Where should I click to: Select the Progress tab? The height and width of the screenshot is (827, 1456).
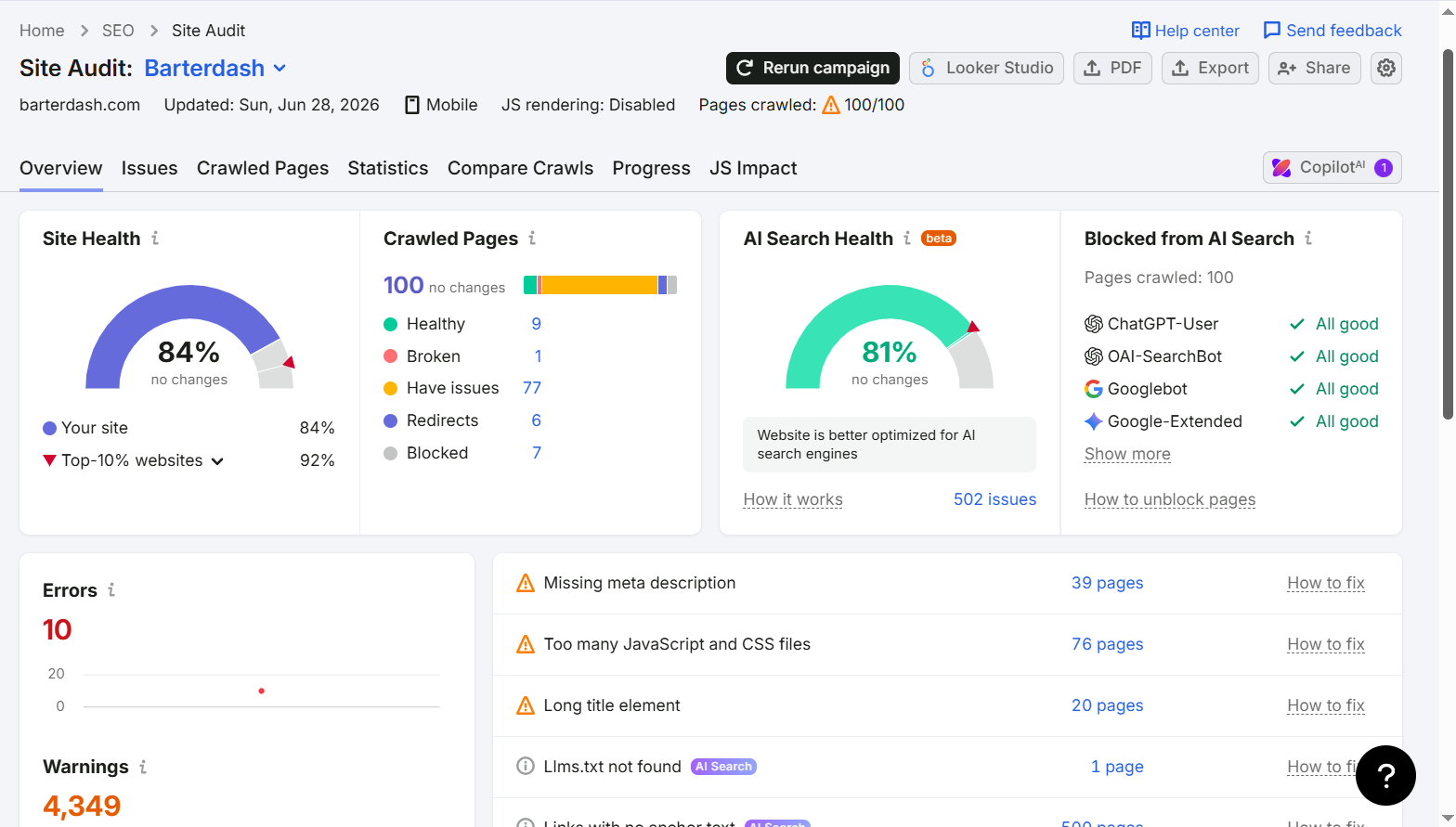click(651, 168)
